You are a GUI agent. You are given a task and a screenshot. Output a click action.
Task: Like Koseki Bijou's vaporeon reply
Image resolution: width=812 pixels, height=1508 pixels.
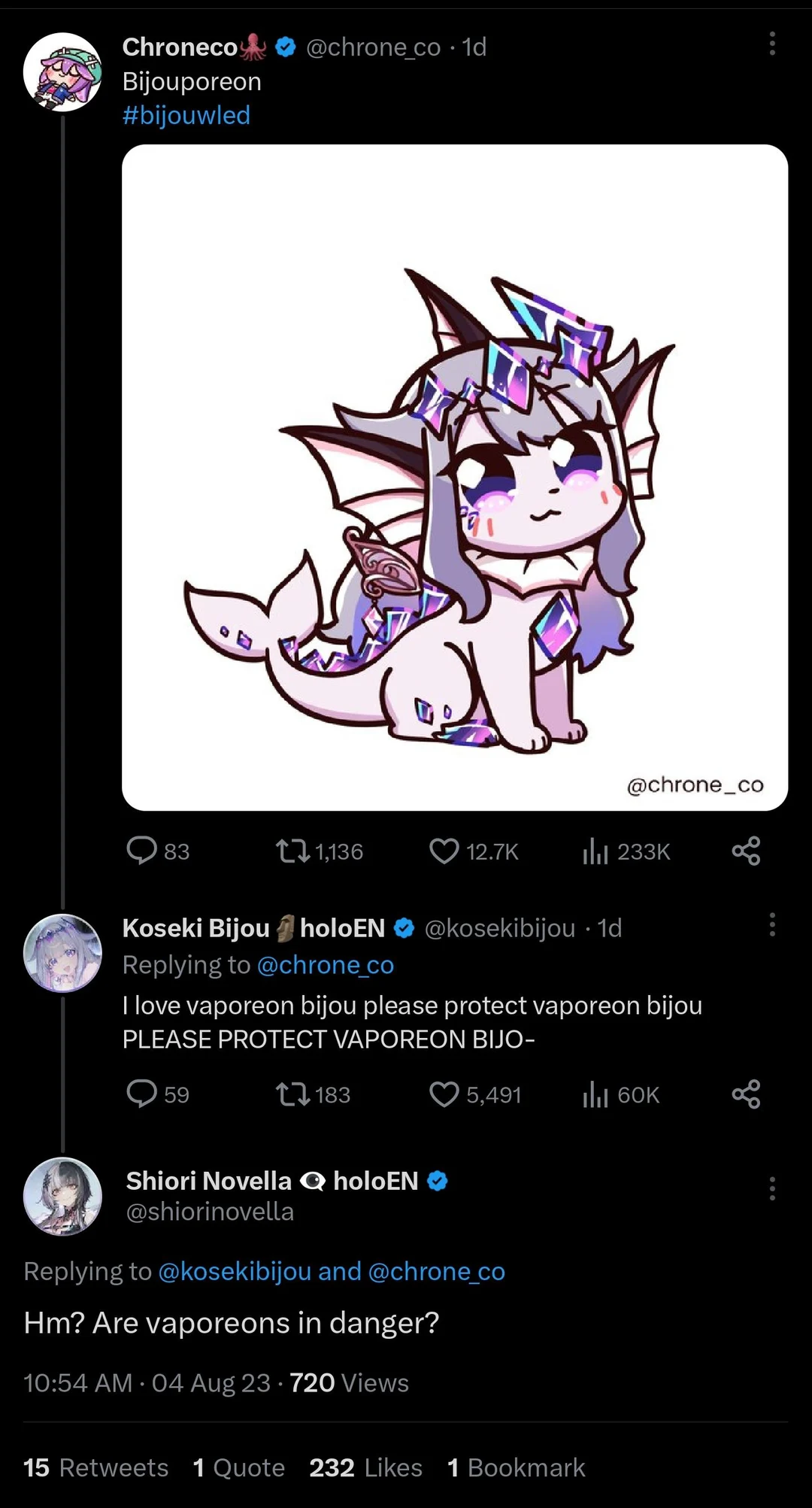point(445,1094)
